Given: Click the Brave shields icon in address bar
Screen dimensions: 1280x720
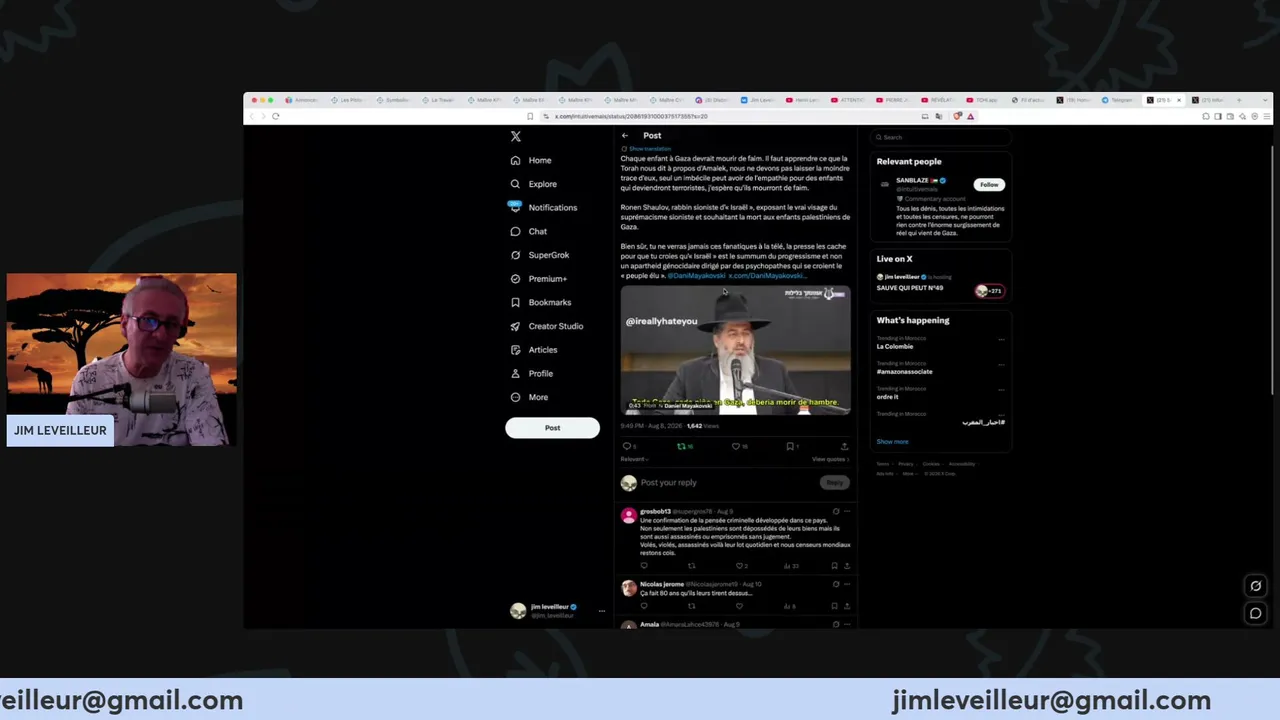Looking at the screenshot, I should 957,116.
